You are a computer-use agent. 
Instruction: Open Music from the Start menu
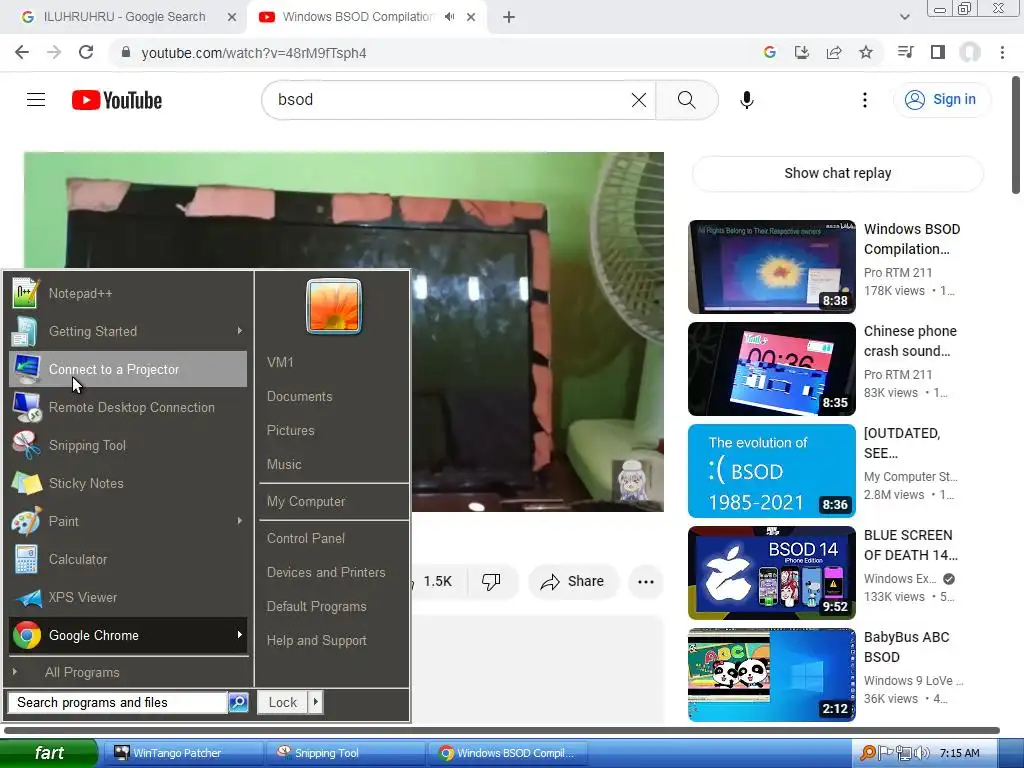[x=284, y=464]
